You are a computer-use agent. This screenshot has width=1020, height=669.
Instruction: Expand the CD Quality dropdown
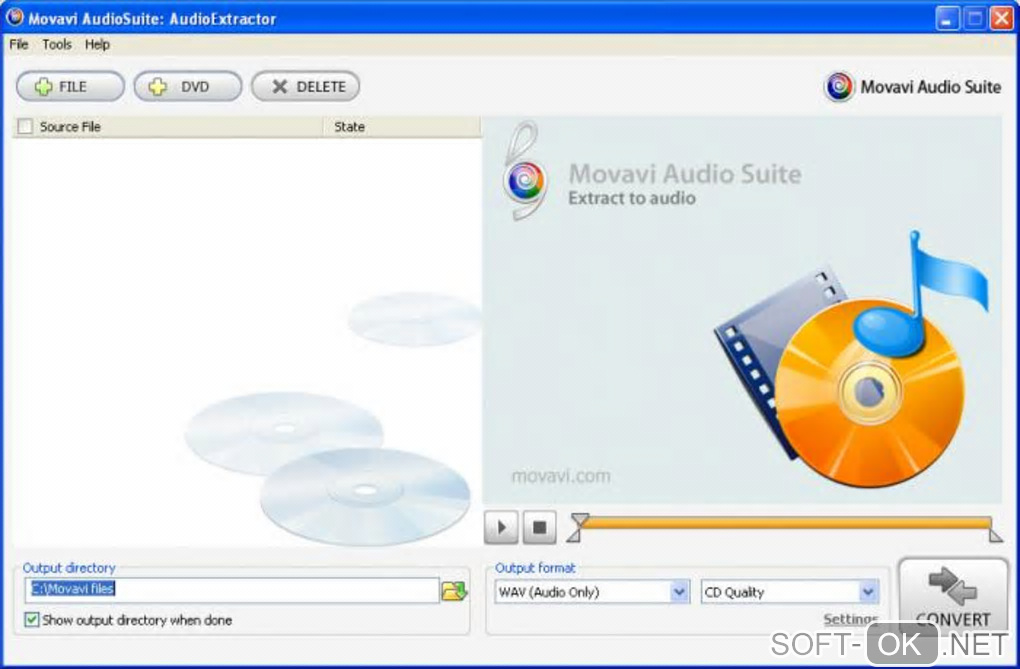click(868, 592)
